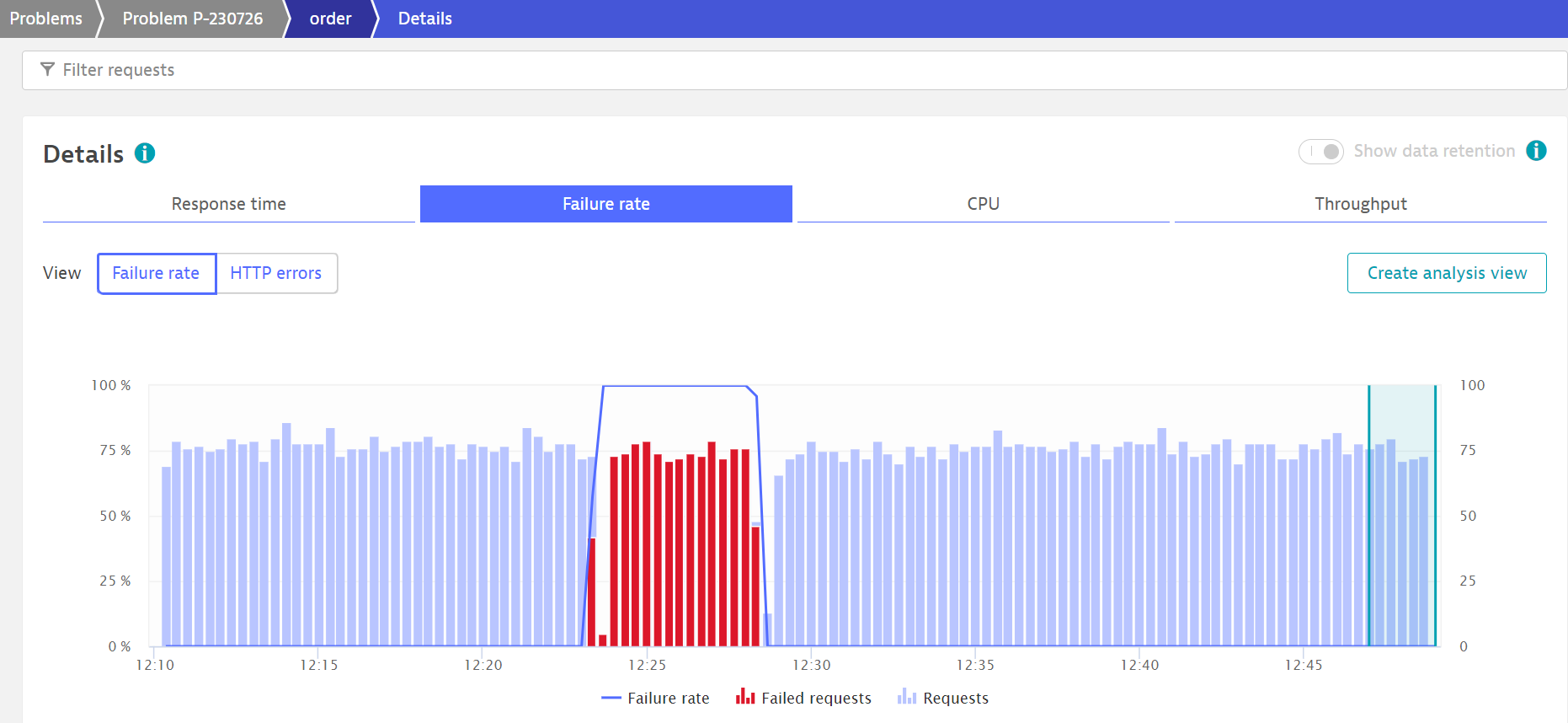
Task: Click the red failed requests bars in chart
Action: click(680, 548)
